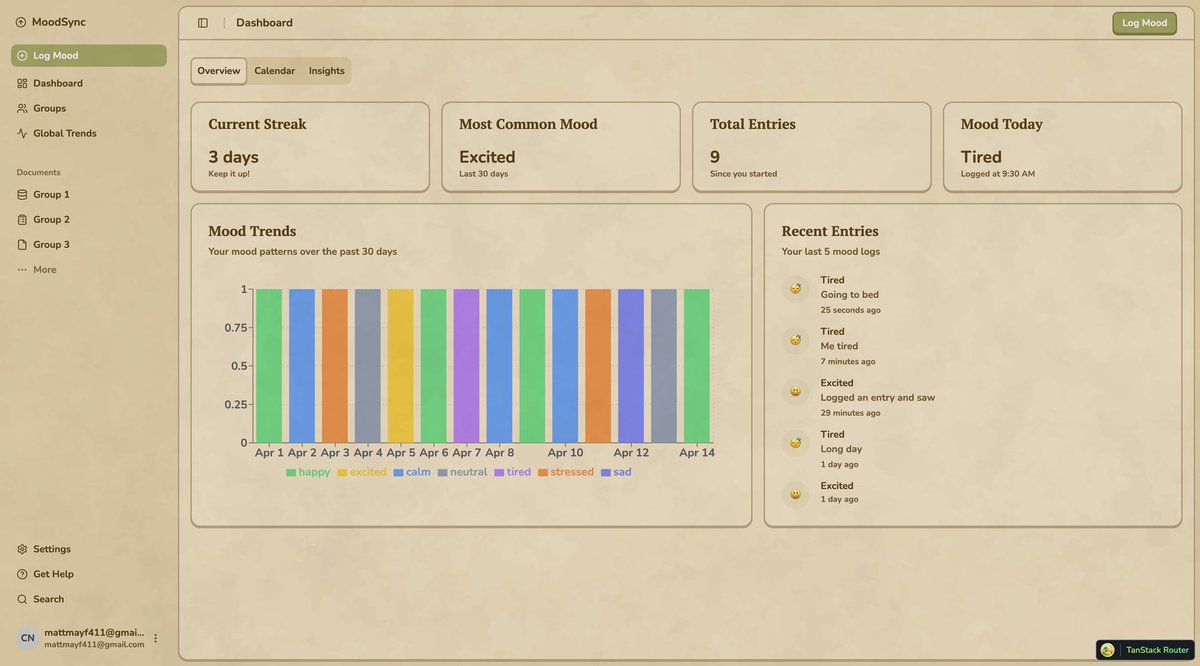Screen dimensions: 1200x666
Task: Click the 'Logged at 9:30 AM' text
Action: (x=998, y=174)
